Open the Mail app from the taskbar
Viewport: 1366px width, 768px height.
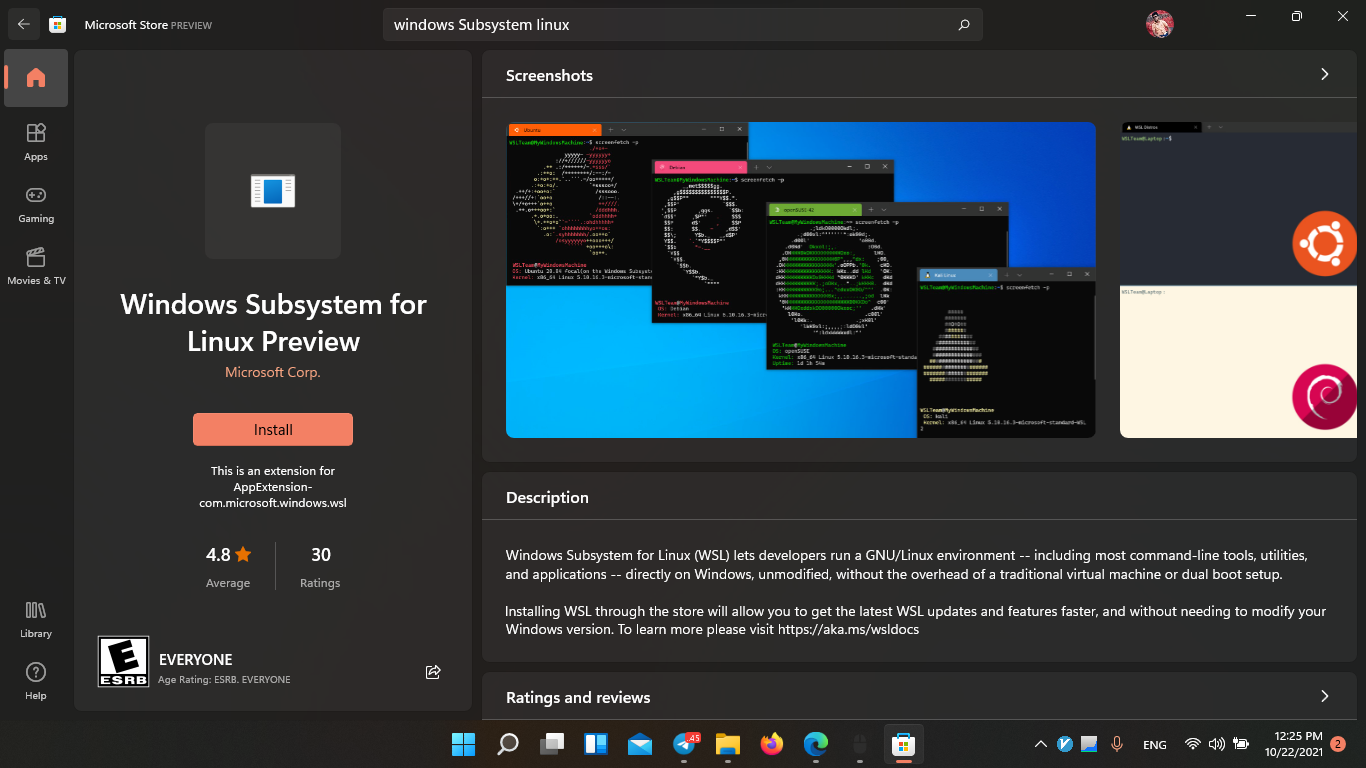640,744
